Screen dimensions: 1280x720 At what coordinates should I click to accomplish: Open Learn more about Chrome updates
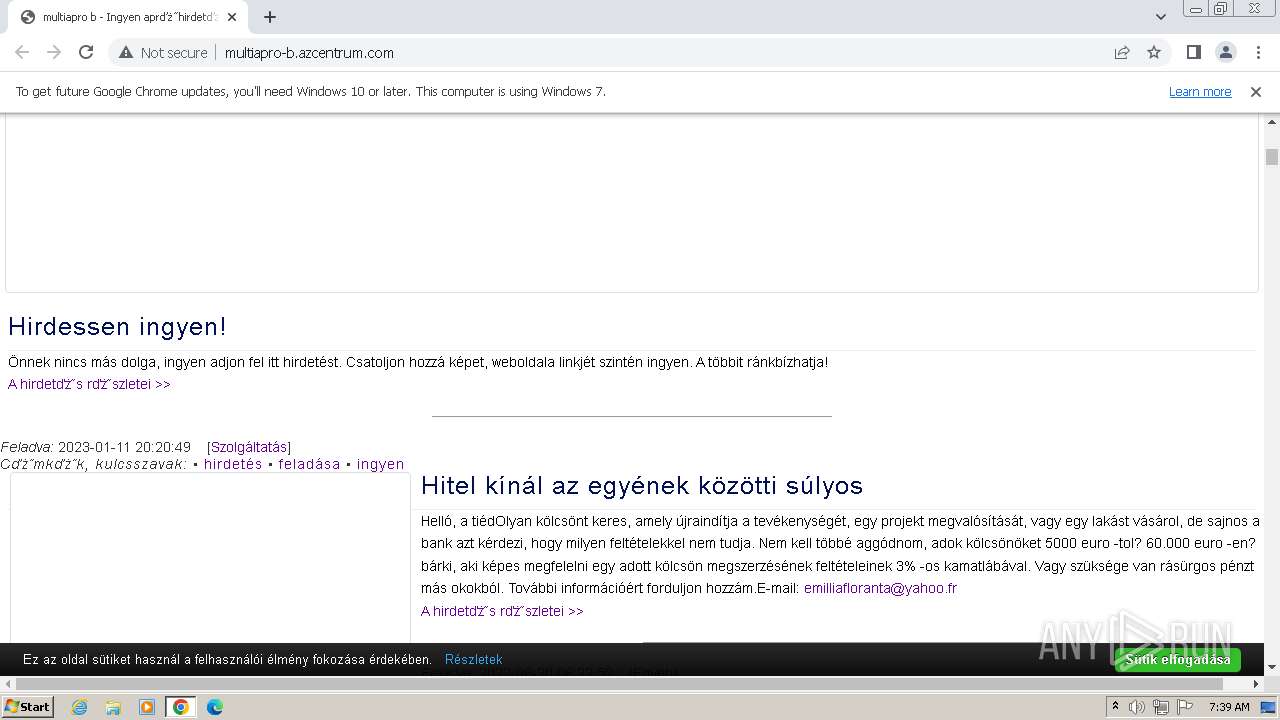coord(1200,92)
